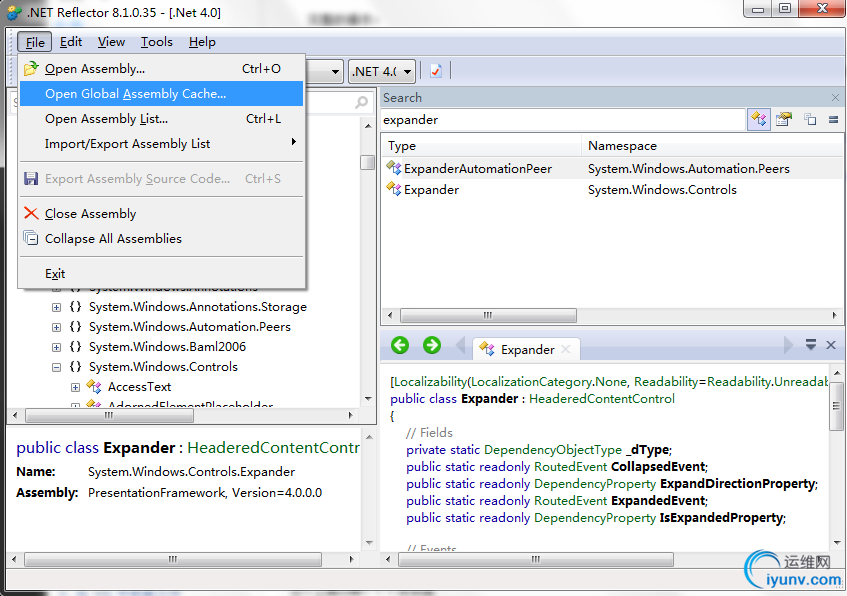847x596 pixels.
Task: Click the green forward navigation arrow
Action: tap(432, 345)
